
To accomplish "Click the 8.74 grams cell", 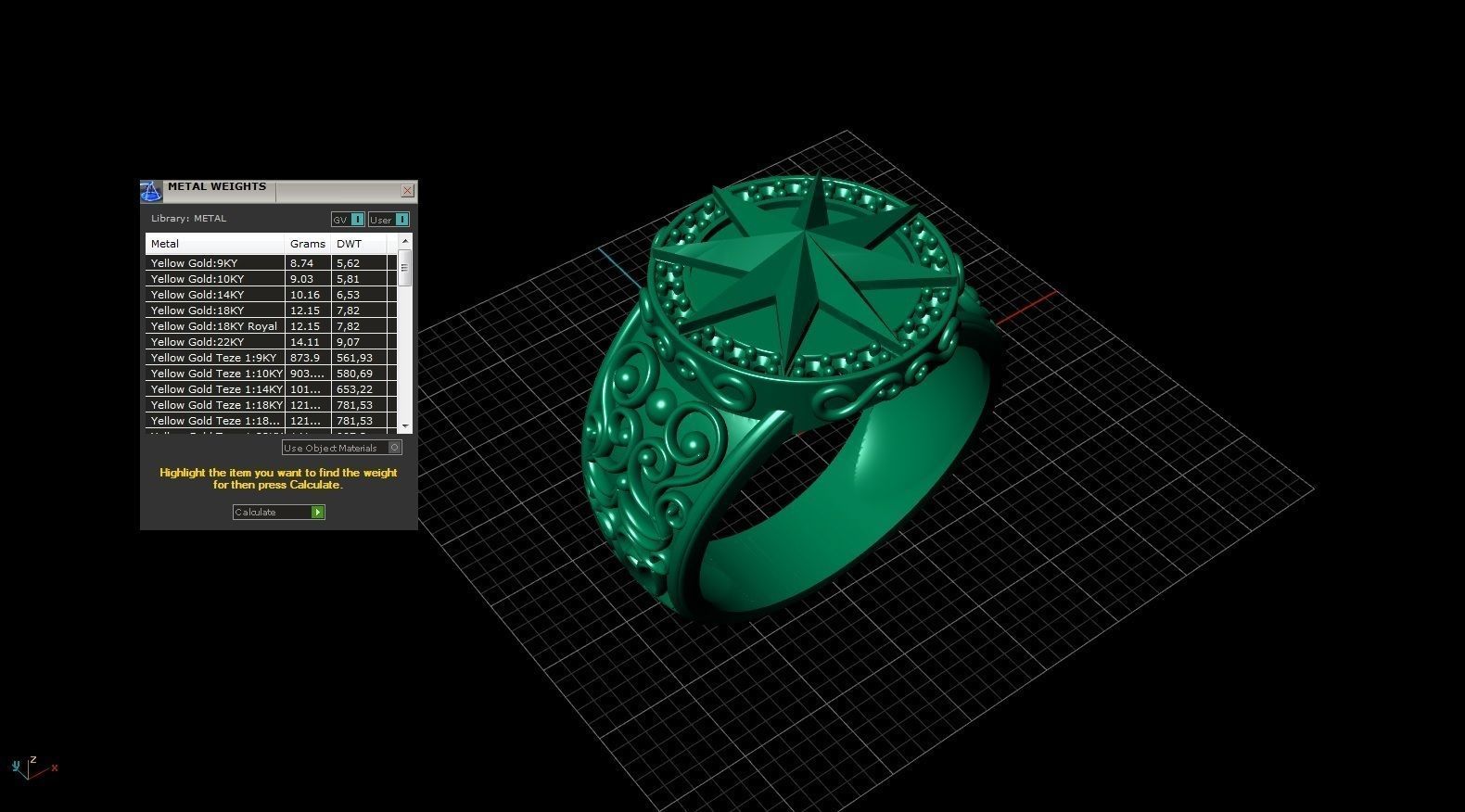I will coord(308,263).
